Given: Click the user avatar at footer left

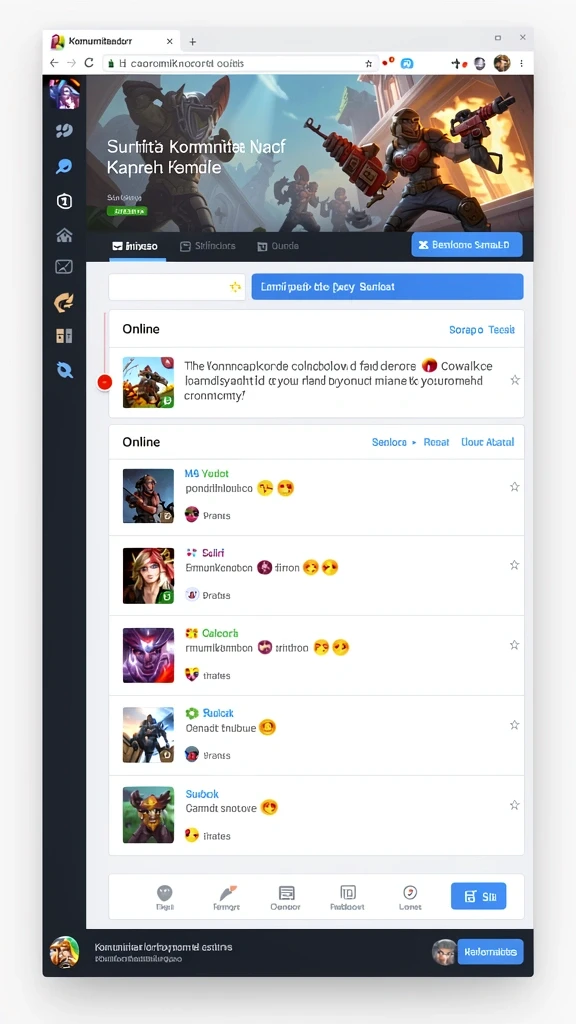Looking at the screenshot, I should (64, 952).
